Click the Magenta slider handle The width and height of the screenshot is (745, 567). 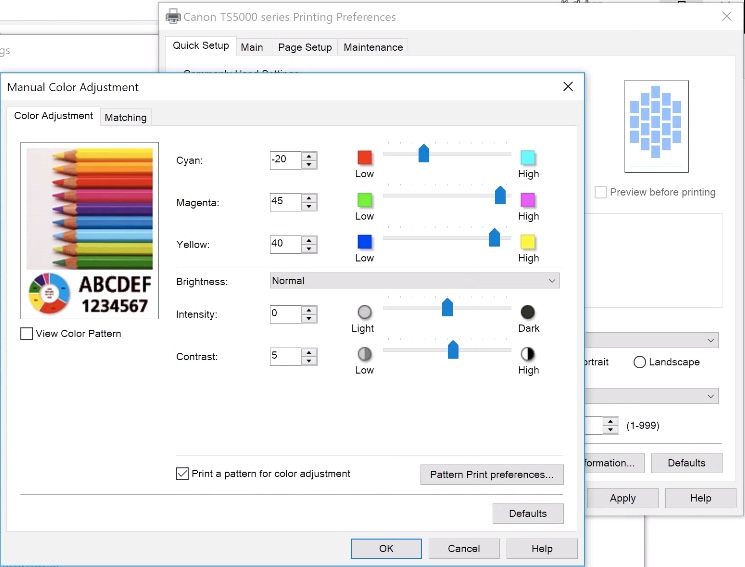click(x=500, y=195)
